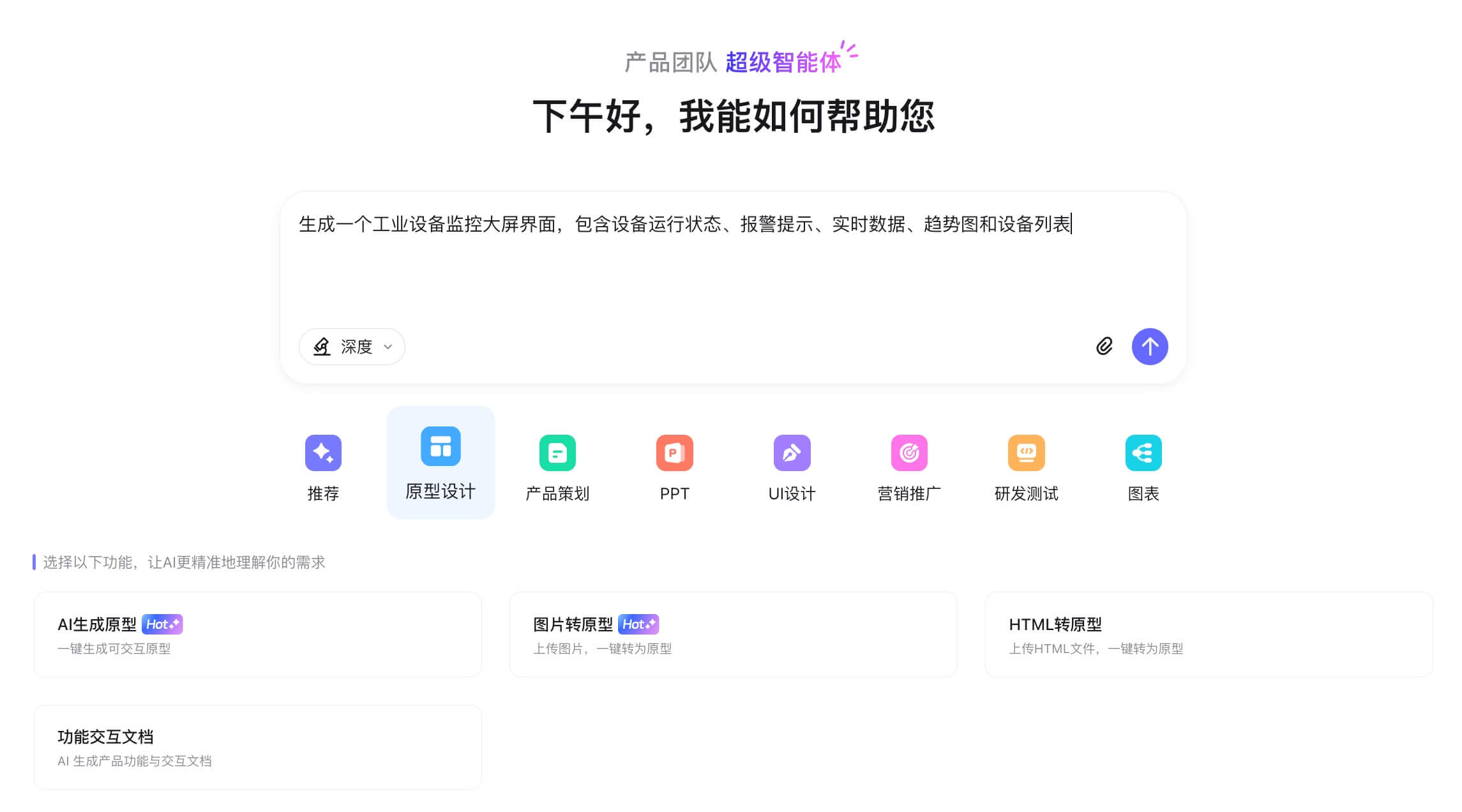Image resolution: width=1462 pixels, height=812 pixels.
Task: Select the 原型设计 category icon
Action: point(441,447)
